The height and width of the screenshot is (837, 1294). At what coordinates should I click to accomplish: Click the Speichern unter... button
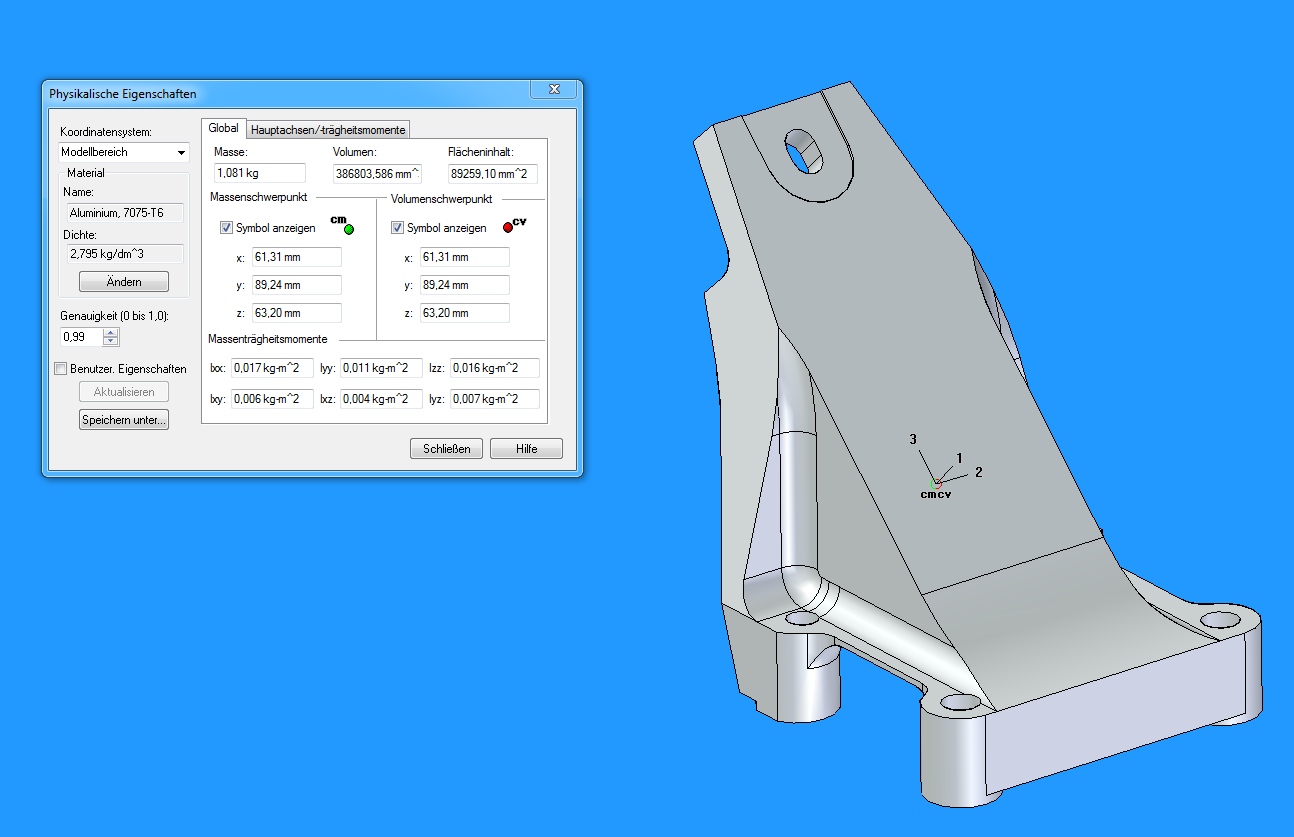(124, 420)
